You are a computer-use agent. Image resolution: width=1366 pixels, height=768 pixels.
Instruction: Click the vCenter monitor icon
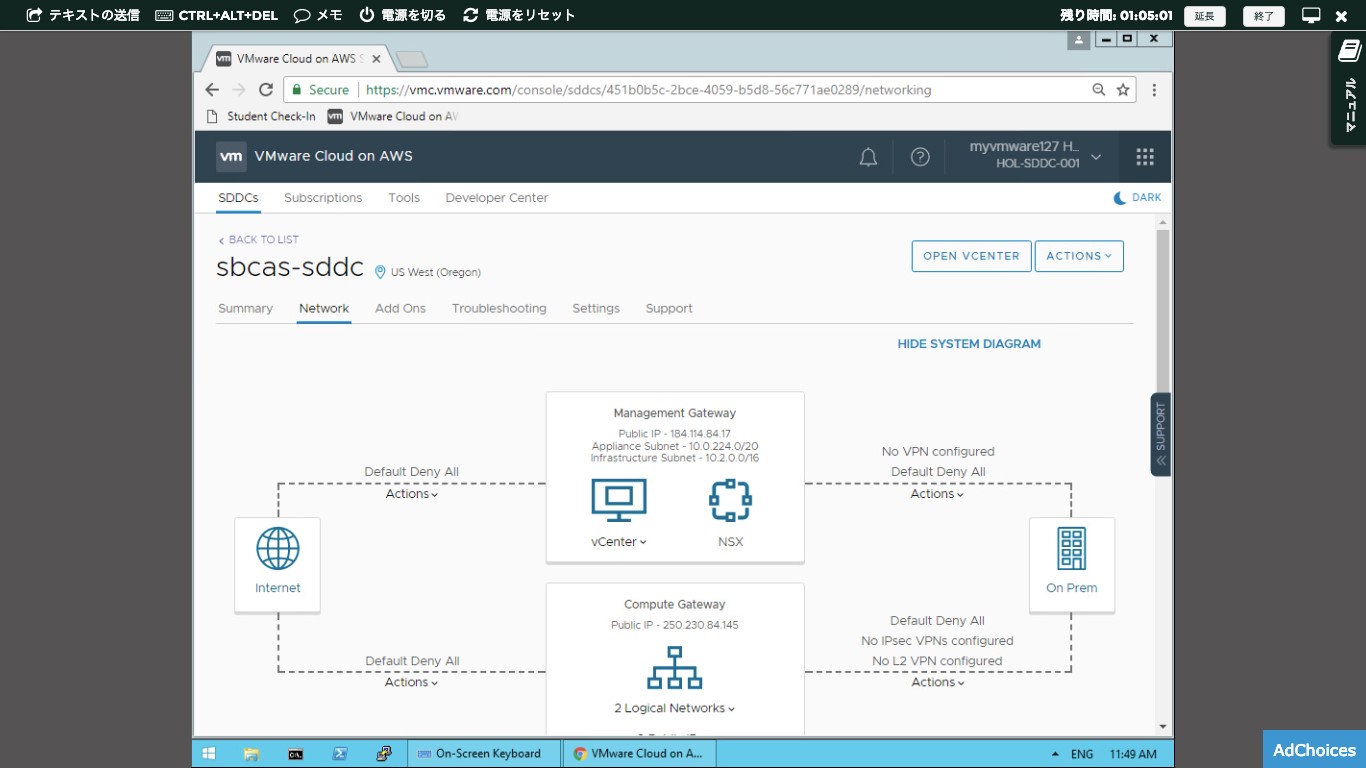(619, 500)
